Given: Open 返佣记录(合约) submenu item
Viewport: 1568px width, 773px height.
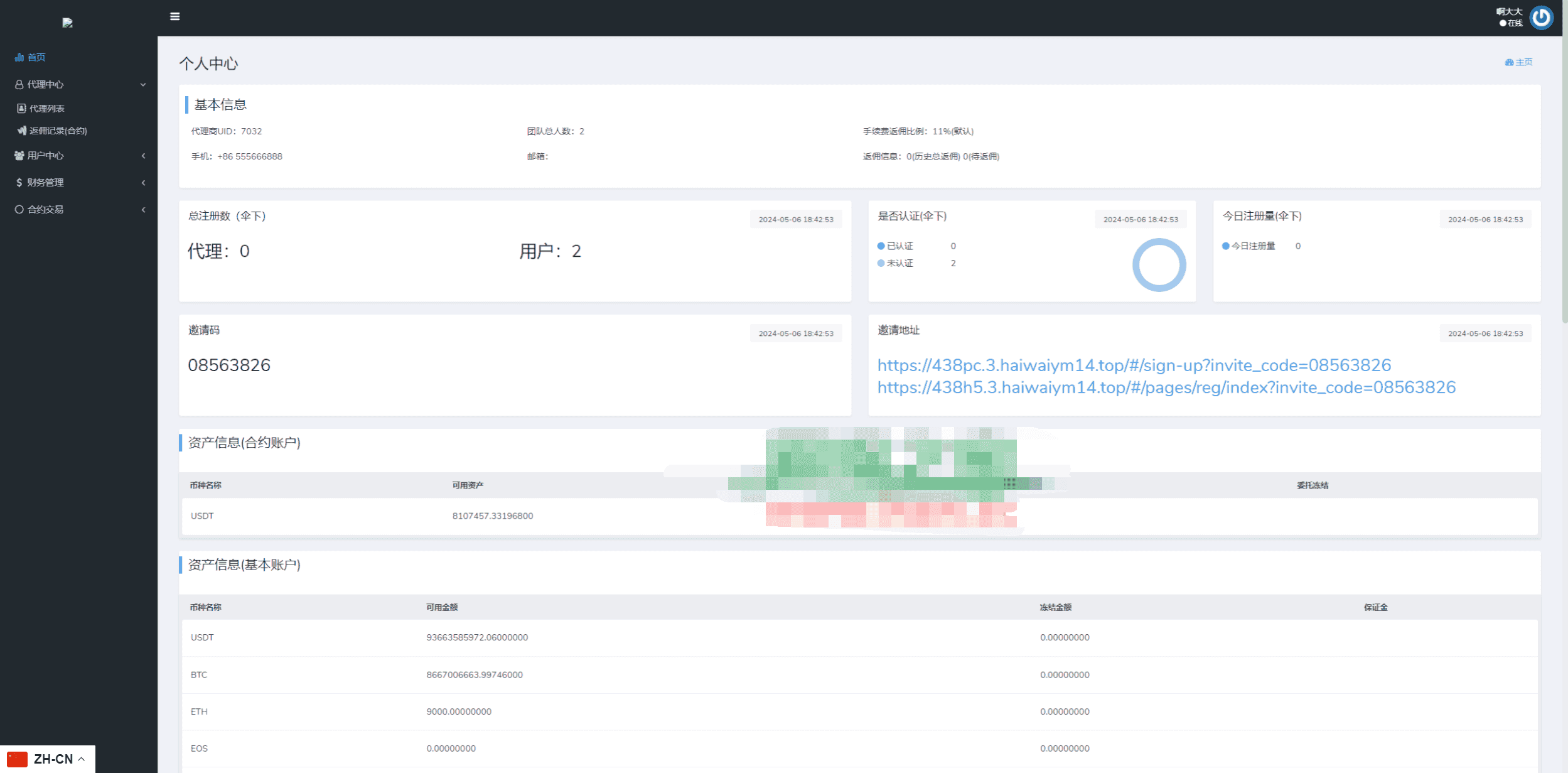Looking at the screenshot, I should (58, 131).
